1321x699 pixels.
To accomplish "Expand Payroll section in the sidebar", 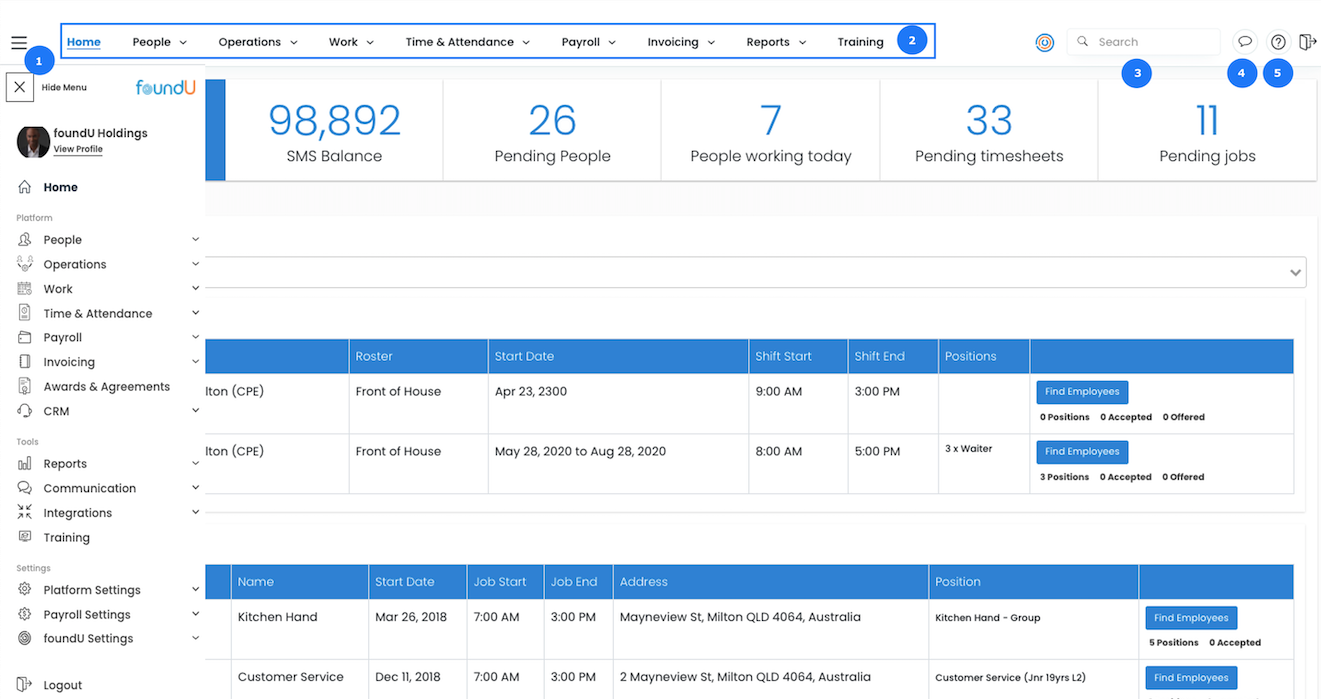I will (x=195, y=338).
